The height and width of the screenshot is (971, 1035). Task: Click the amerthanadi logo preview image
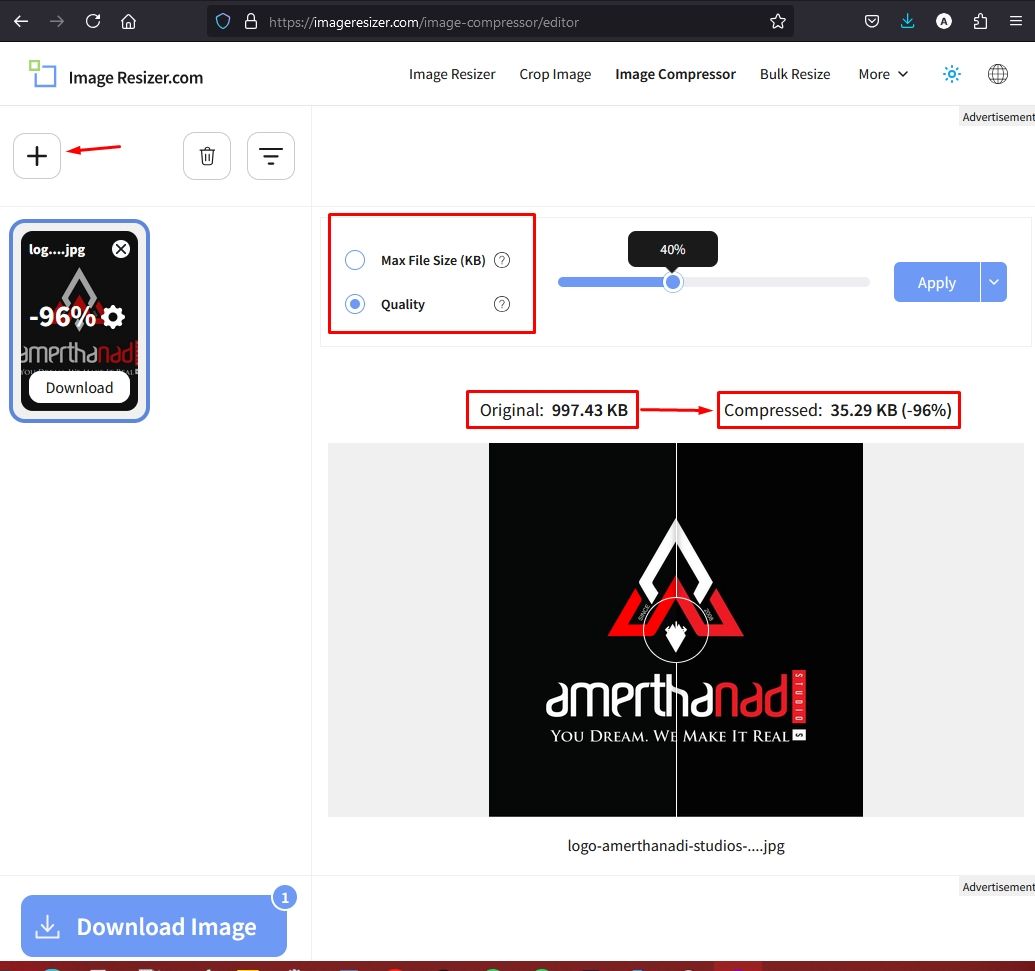point(675,630)
